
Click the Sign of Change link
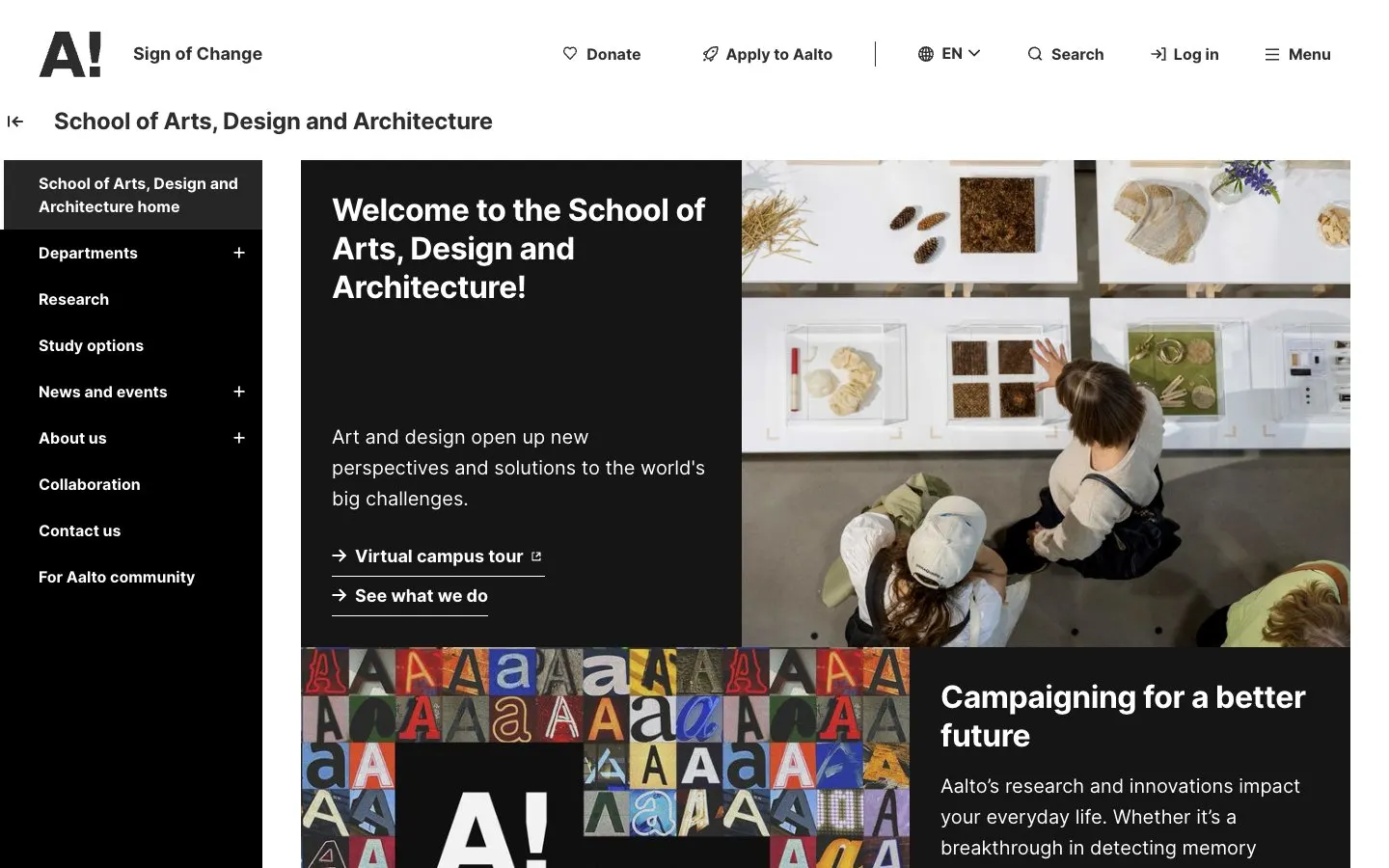coord(198,54)
